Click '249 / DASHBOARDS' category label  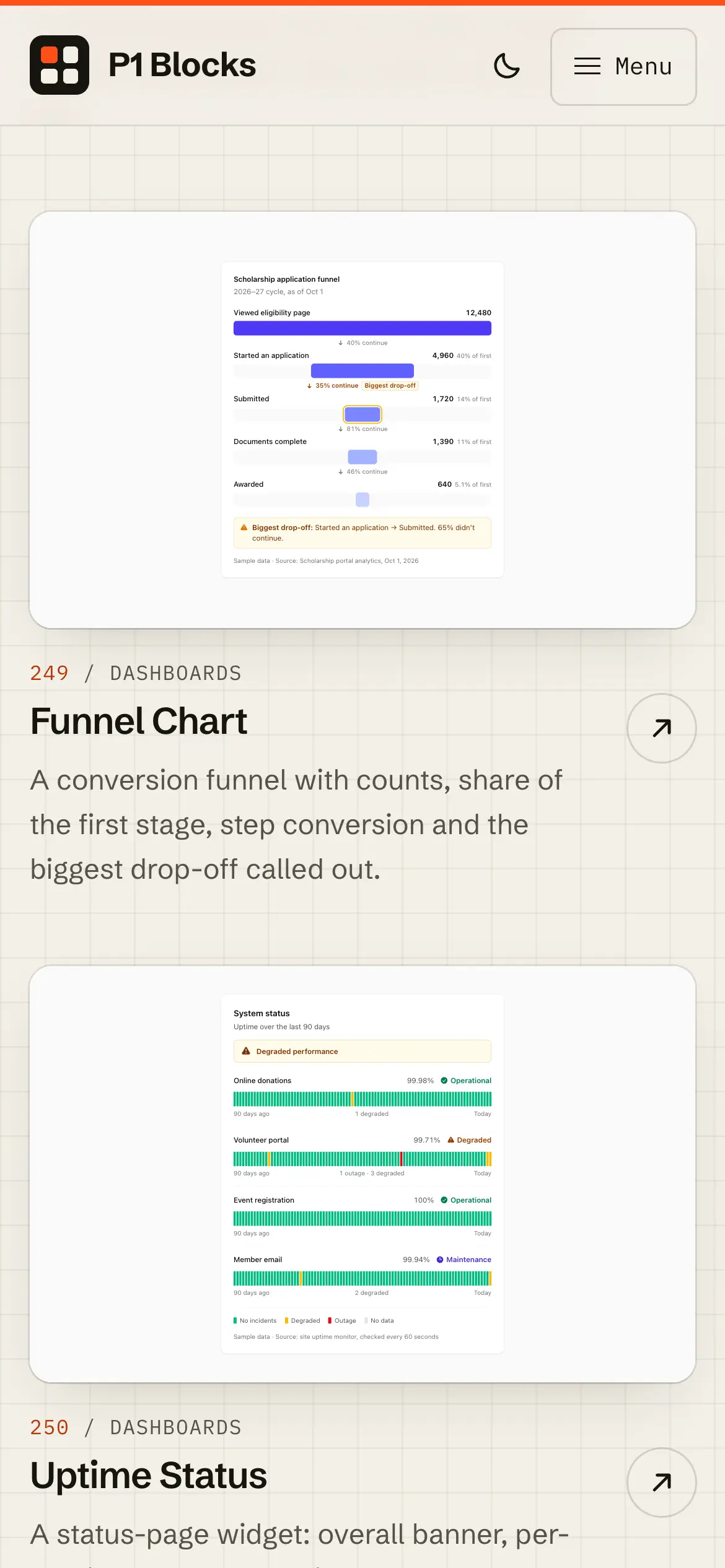(x=136, y=673)
